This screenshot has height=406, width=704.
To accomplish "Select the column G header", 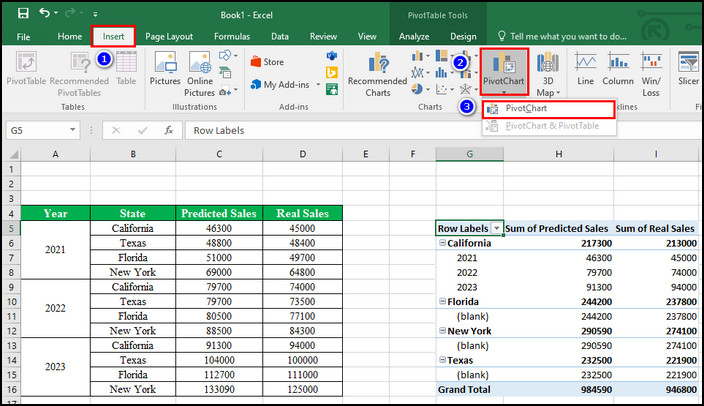I will (x=469, y=154).
